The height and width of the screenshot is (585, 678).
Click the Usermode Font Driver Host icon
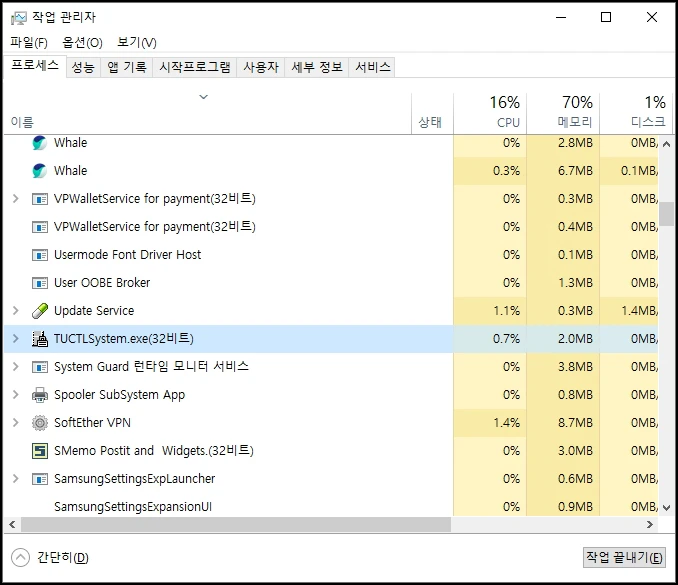click(40, 255)
